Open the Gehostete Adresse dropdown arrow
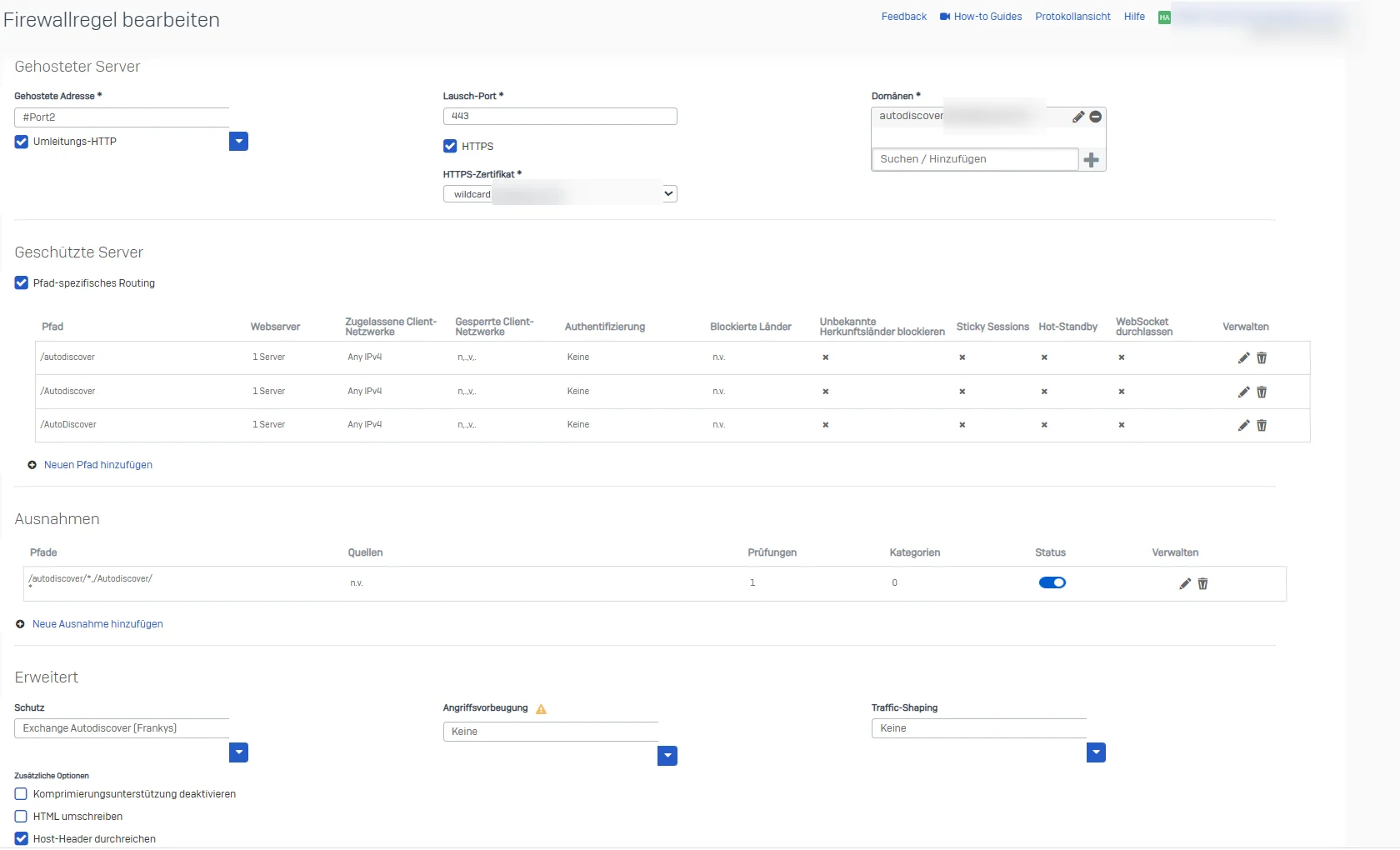Image resolution: width=1400 pixels, height=850 pixels. [x=238, y=142]
